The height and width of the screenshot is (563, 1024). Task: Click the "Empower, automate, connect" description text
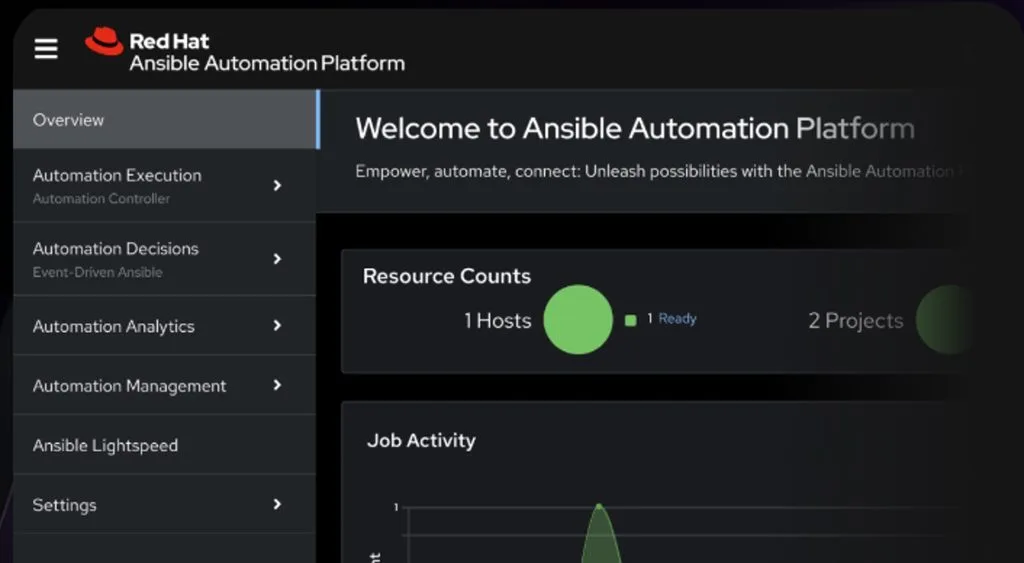click(658, 171)
